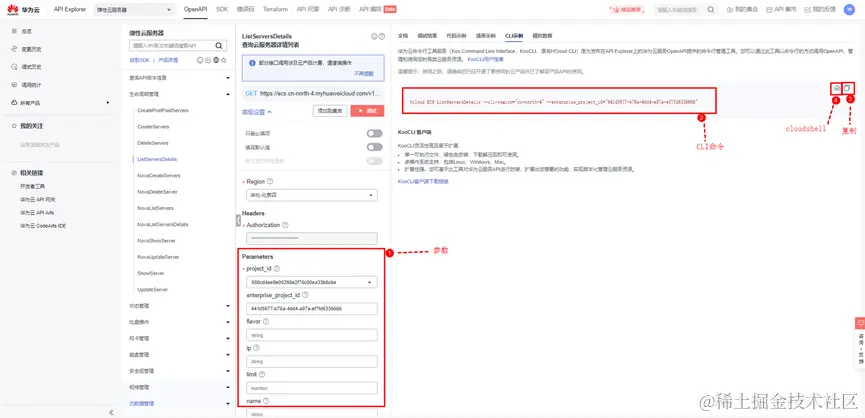The image size is (865, 418).
Task: Click the smiley feedback icon under the API search
Action: [200, 60]
